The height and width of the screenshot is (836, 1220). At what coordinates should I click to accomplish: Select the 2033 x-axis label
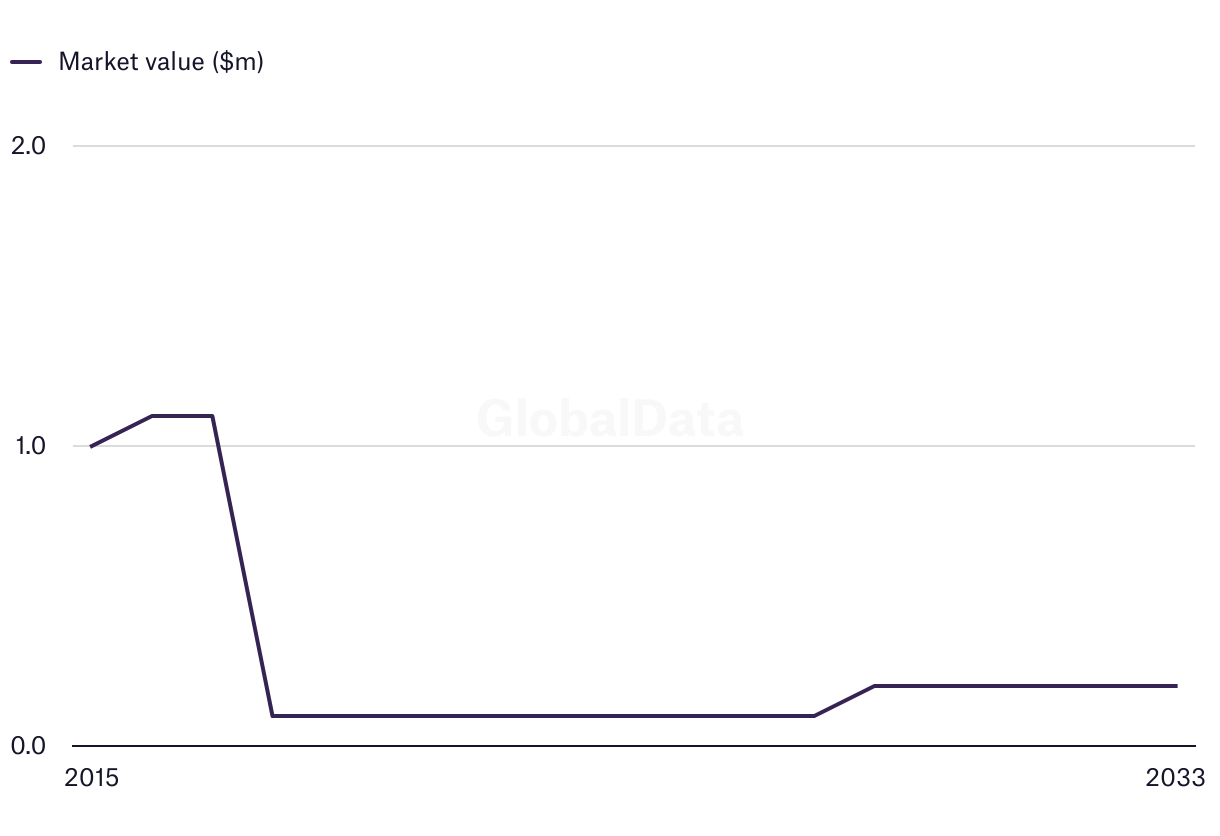click(x=1176, y=778)
